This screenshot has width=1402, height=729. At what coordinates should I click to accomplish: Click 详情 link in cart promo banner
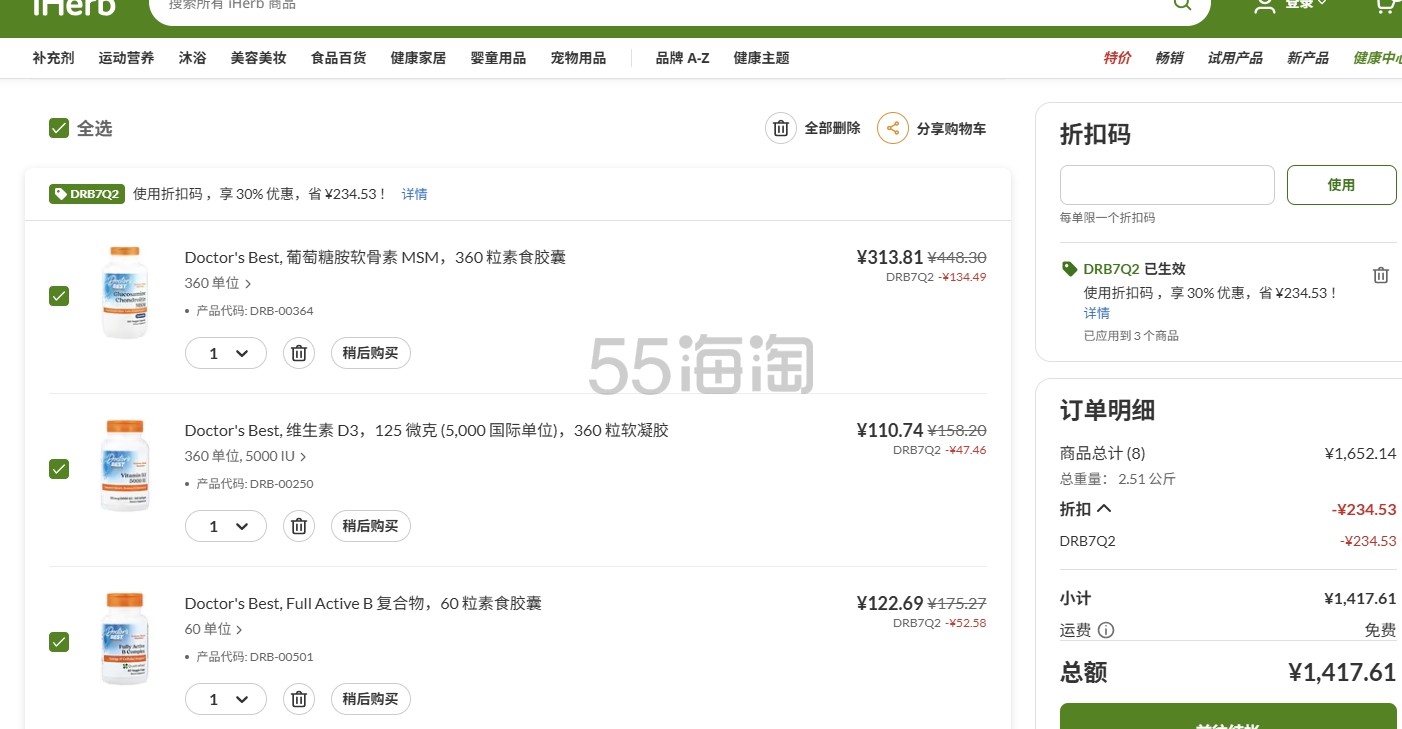tap(414, 194)
